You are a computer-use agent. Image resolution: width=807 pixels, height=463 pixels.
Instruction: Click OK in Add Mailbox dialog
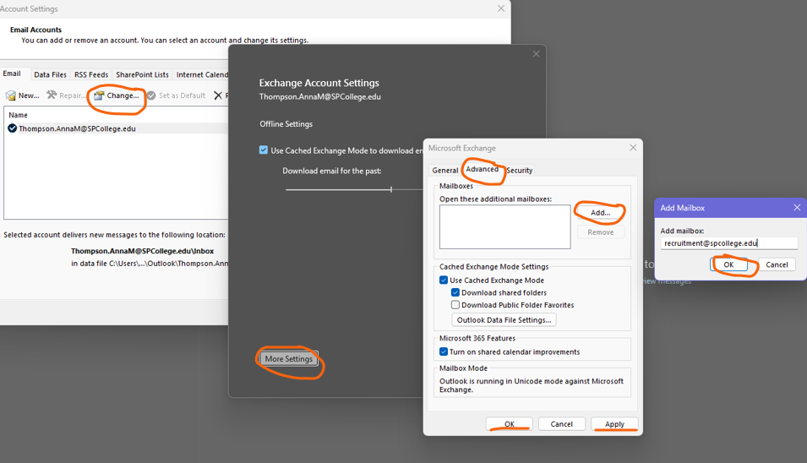729,264
